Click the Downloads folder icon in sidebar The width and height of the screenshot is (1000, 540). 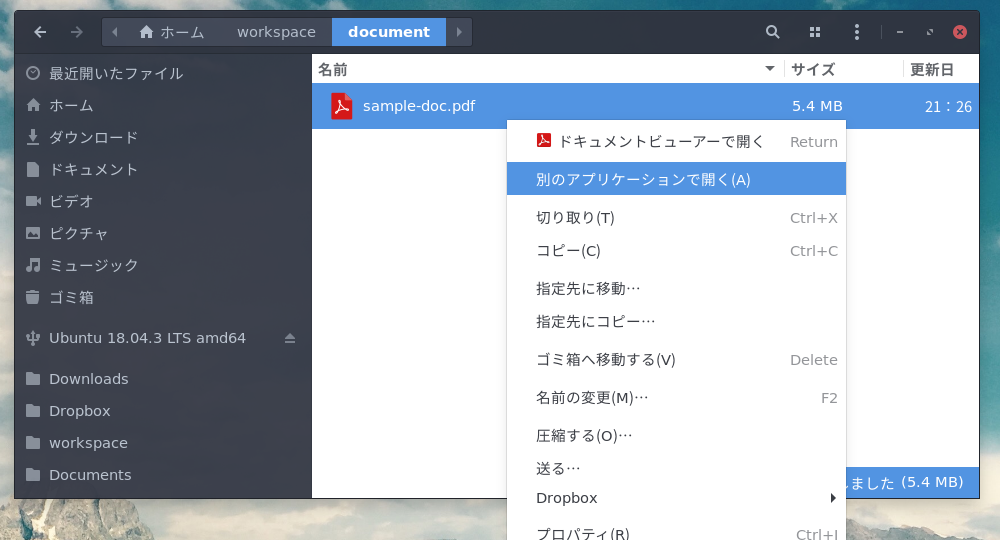[33, 379]
